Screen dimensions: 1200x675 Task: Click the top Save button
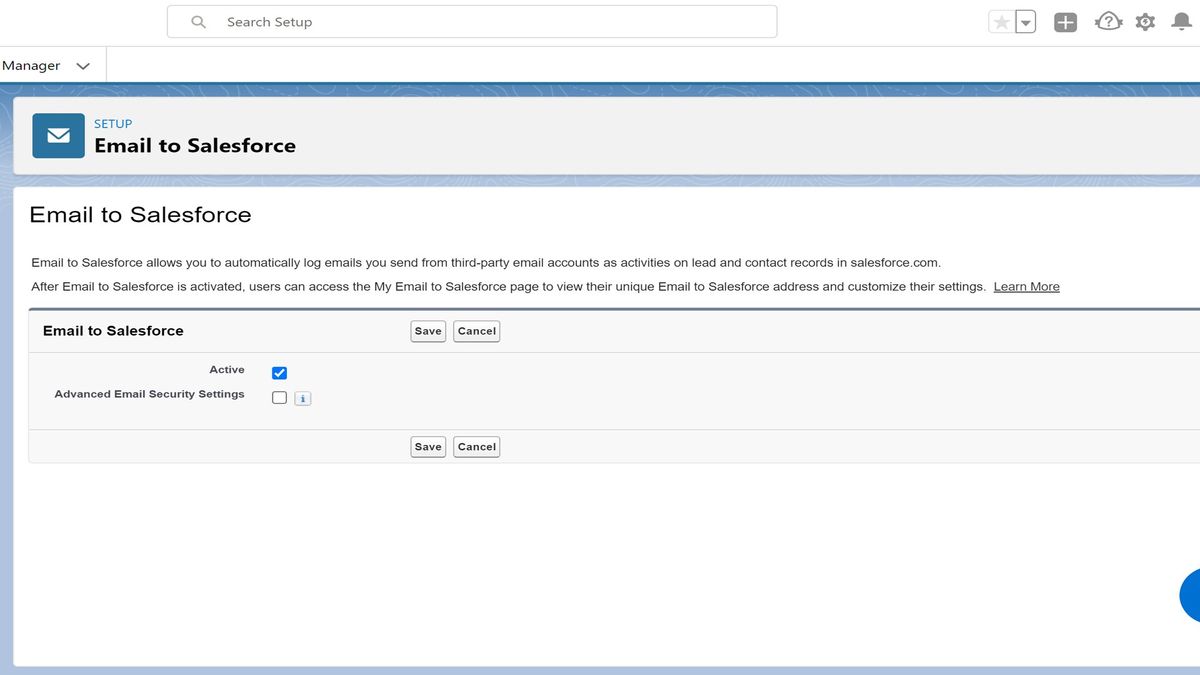pyautogui.click(x=427, y=331)
